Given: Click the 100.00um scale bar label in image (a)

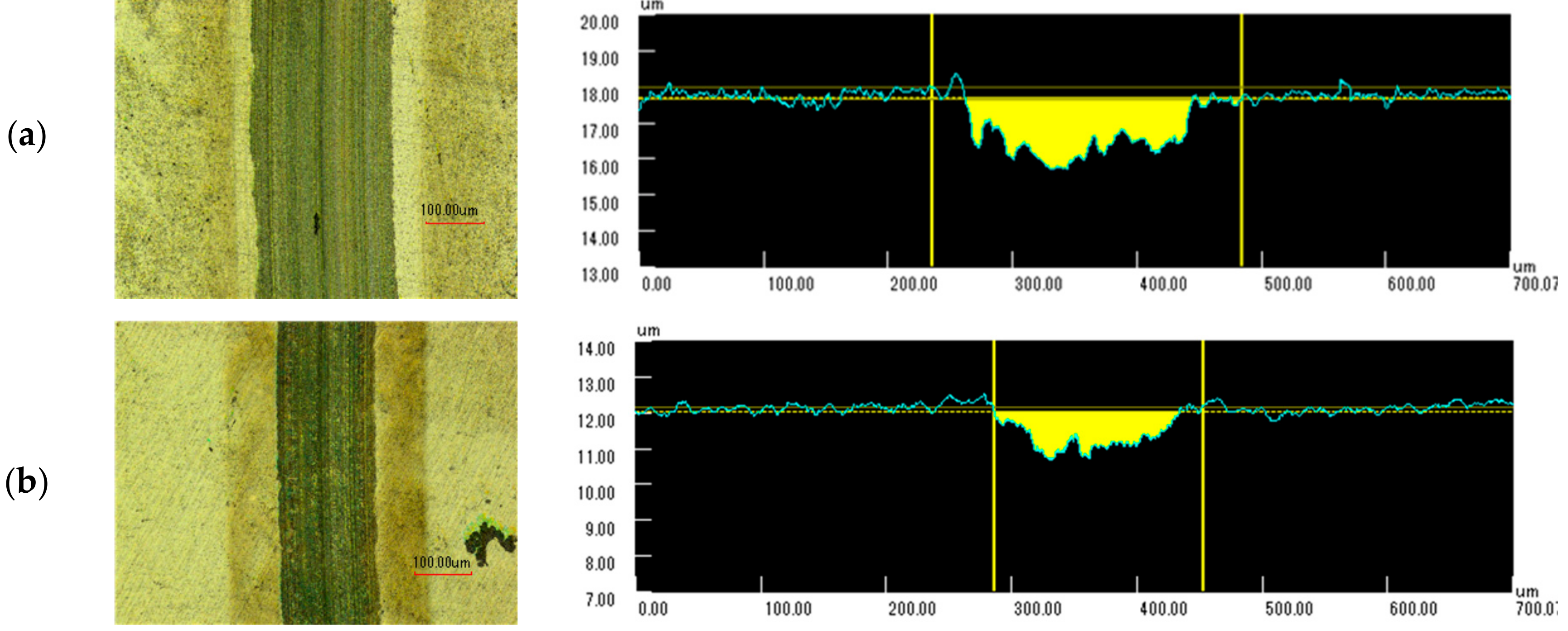Looking at the screenshot, I should click(x=449, y=211).
